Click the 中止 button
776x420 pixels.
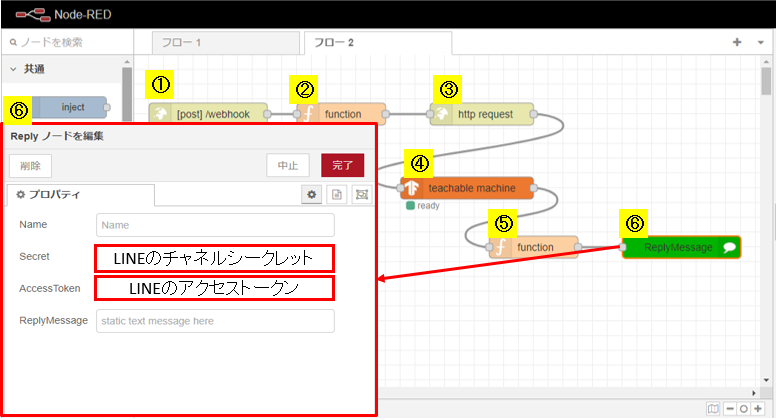[x=288, y=165]
